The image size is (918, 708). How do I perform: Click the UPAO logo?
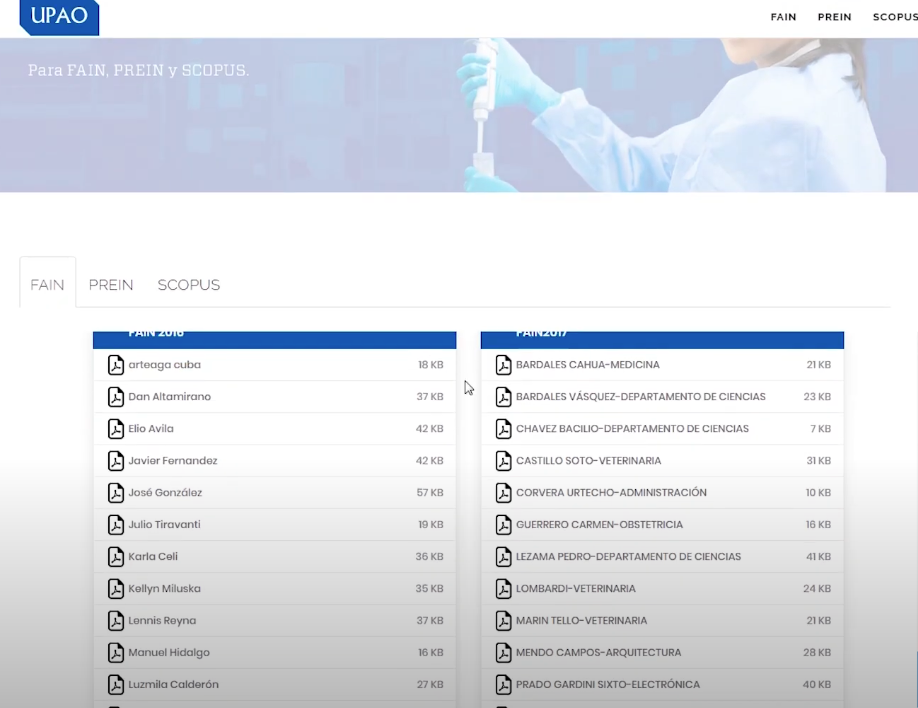(x=59, y=17)
